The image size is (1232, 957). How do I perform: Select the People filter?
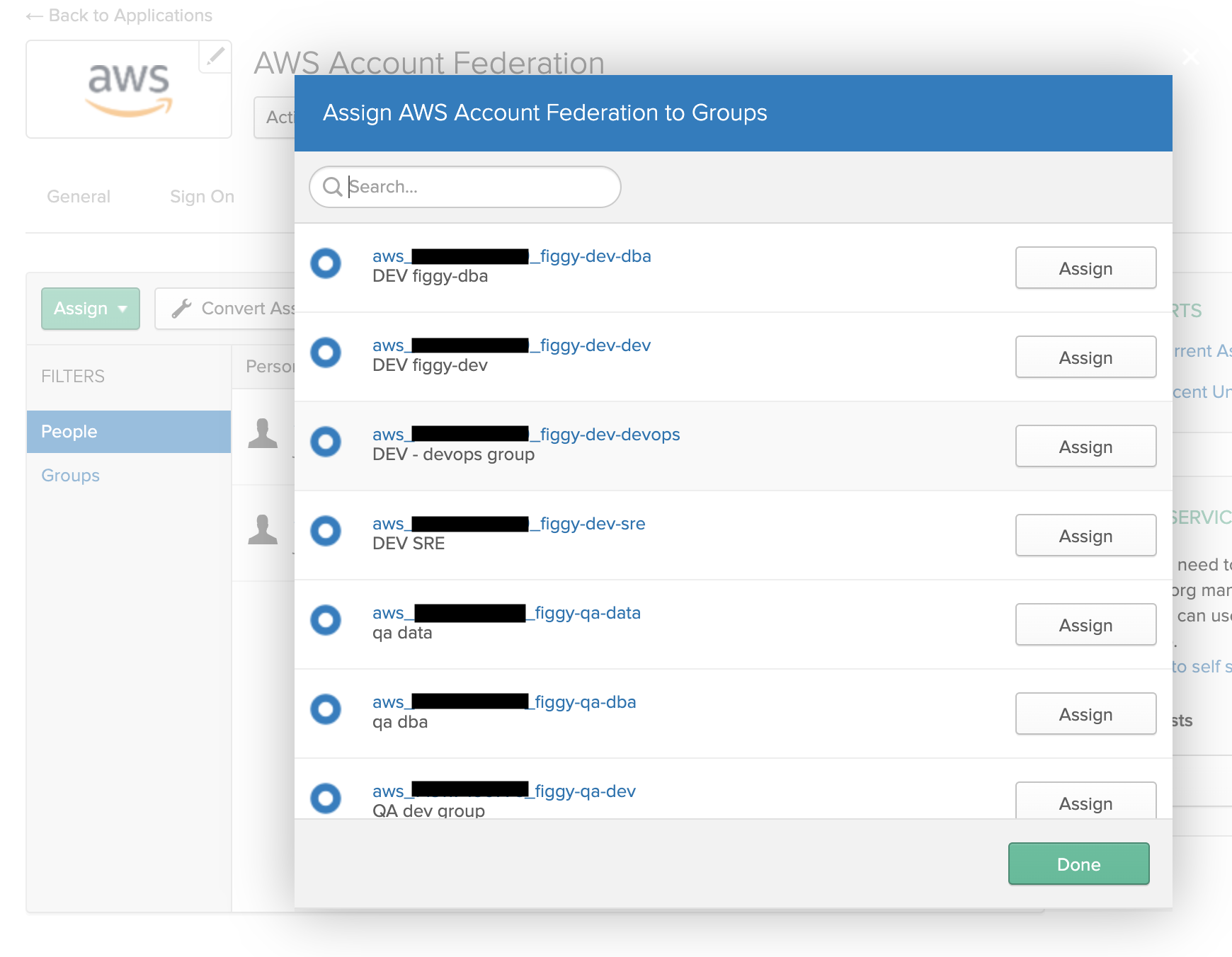point(68,431)
